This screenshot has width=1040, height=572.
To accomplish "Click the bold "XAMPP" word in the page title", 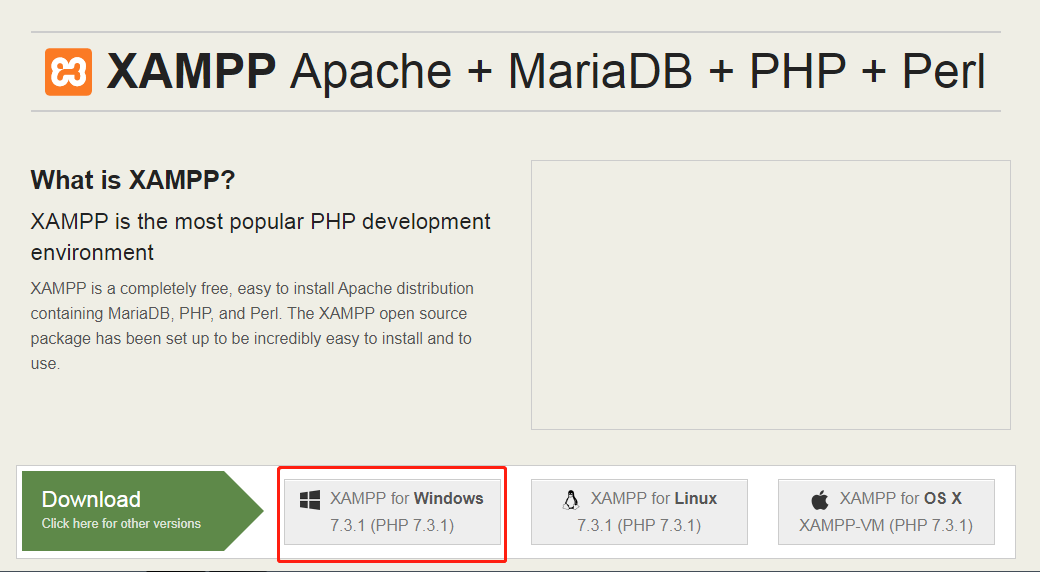I will click(x=192, y=72).
